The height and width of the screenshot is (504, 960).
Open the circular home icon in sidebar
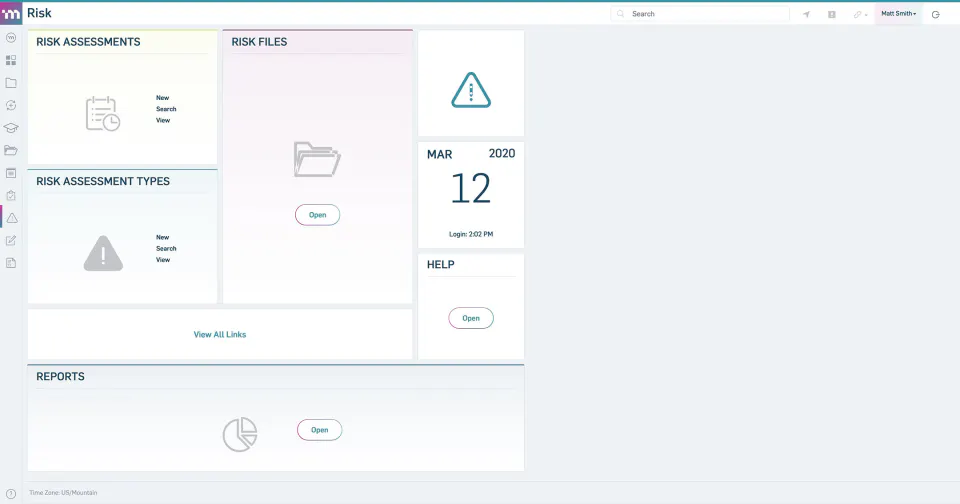(11, 38)
